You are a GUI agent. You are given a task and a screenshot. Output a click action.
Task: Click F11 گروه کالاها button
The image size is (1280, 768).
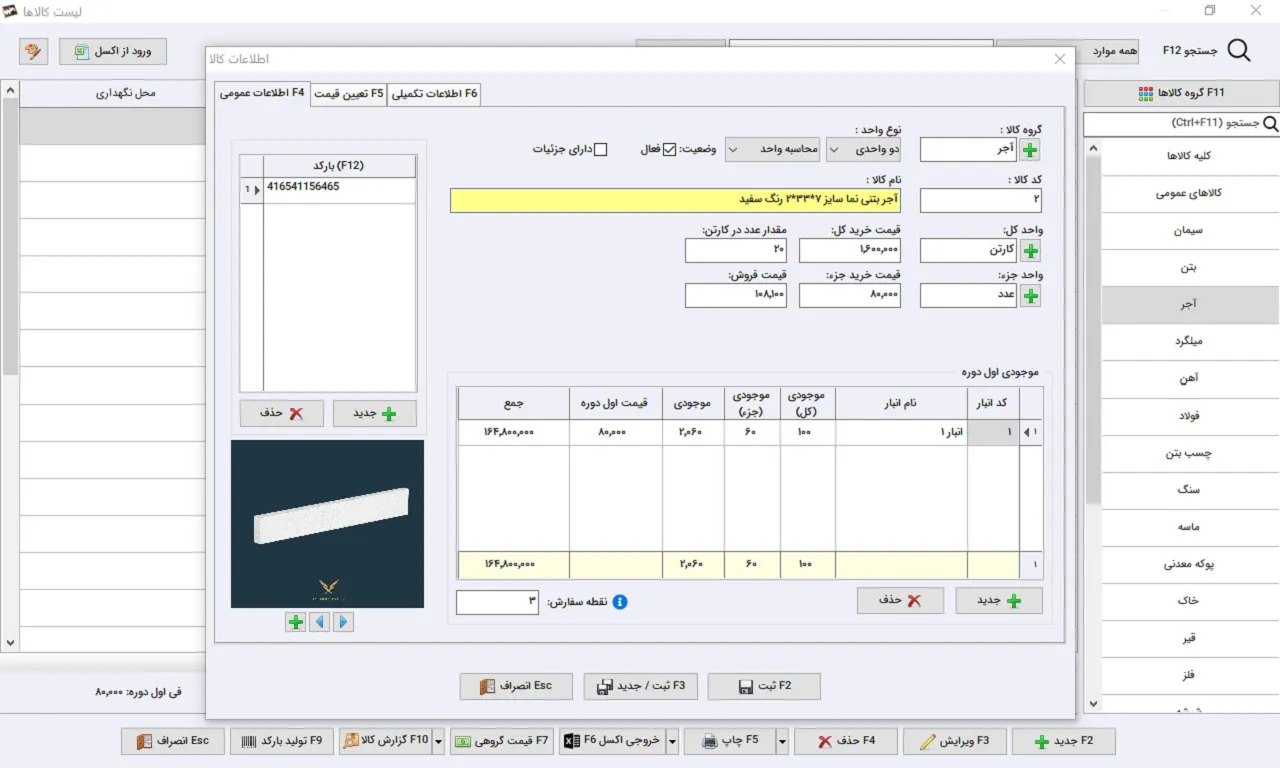tap(1181, 93)
